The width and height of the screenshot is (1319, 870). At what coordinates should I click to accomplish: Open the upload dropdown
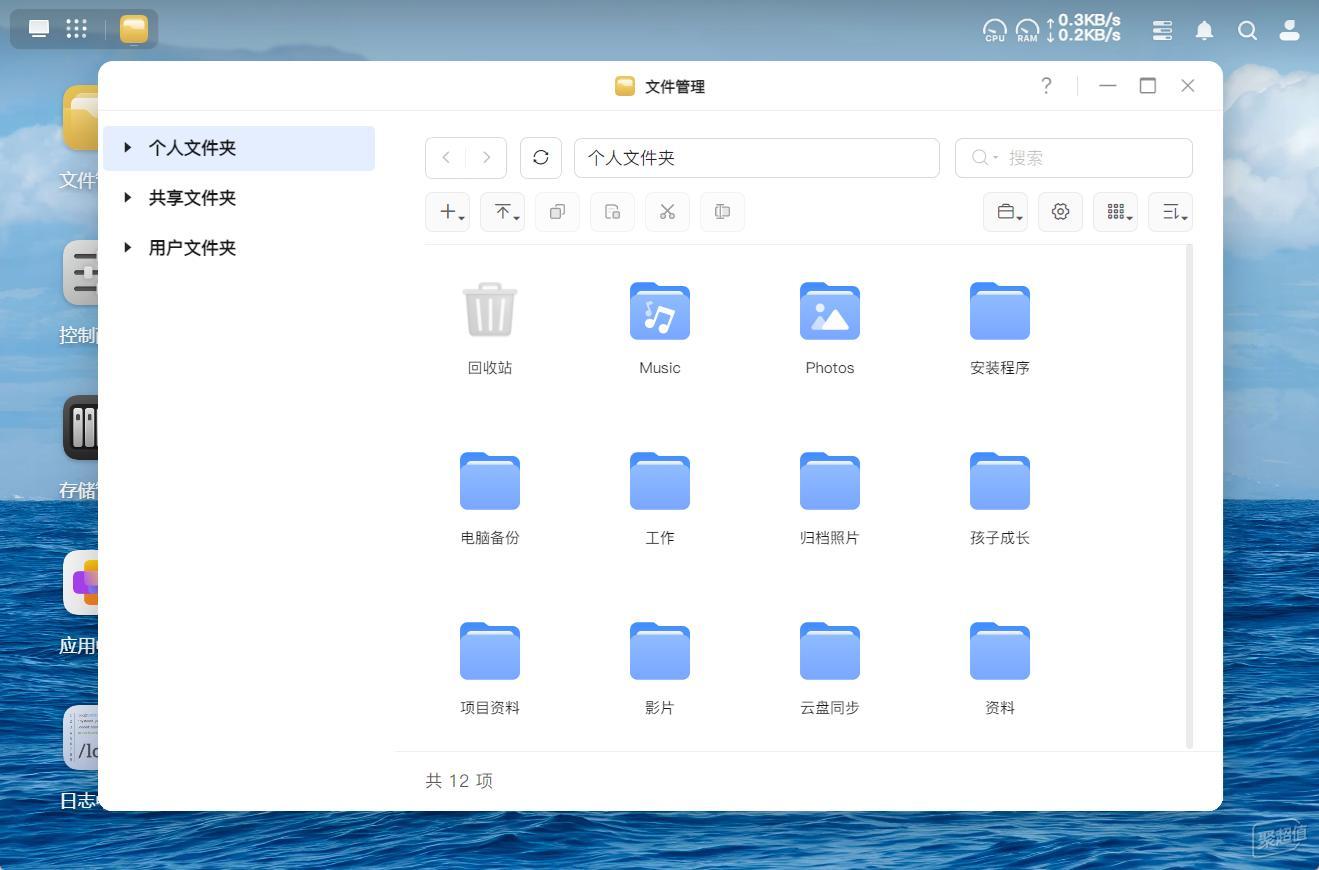(503, 212)
